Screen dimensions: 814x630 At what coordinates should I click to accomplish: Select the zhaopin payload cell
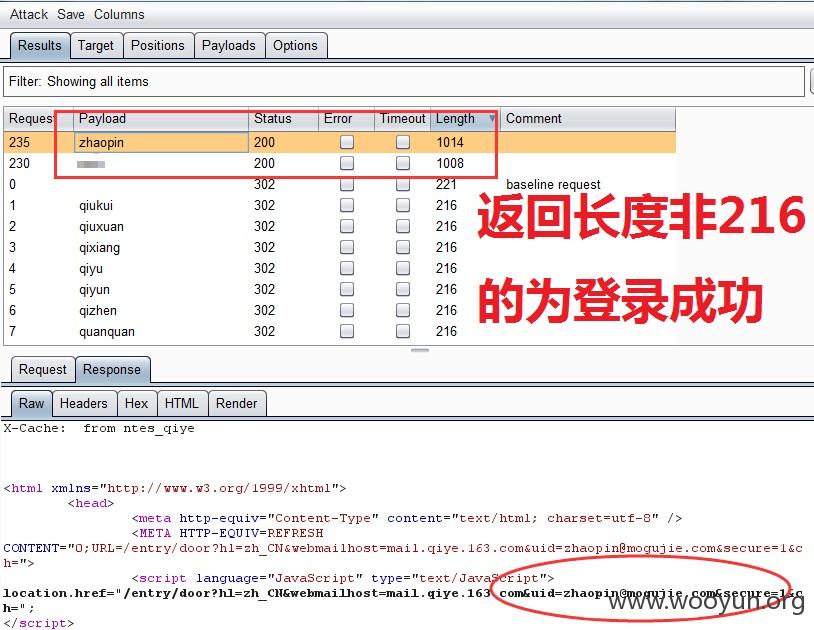pyautogui.click(x=161, y=142)
